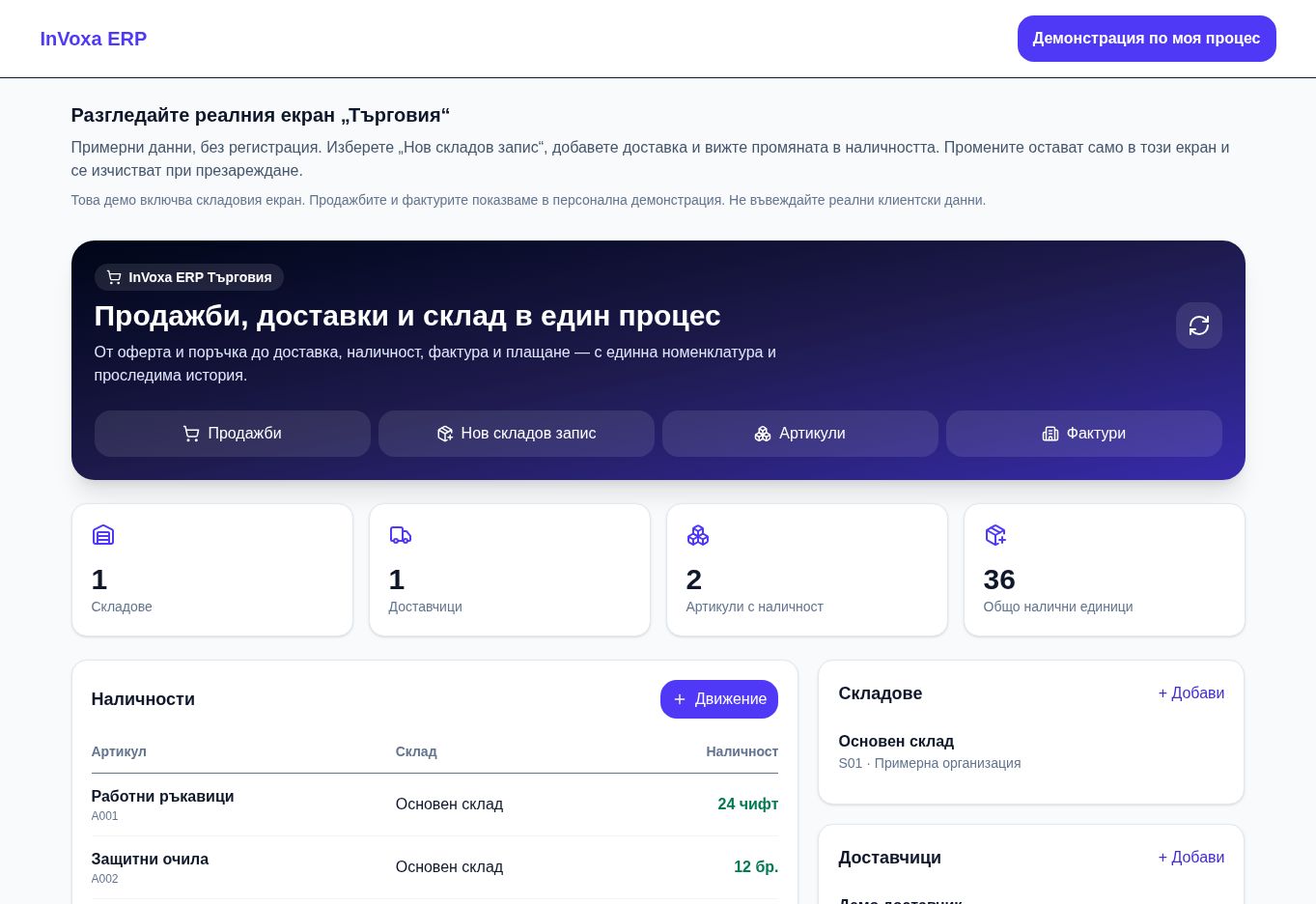Click the Складове stat card with value 1
1316x904 pixels.
[212, 570]
